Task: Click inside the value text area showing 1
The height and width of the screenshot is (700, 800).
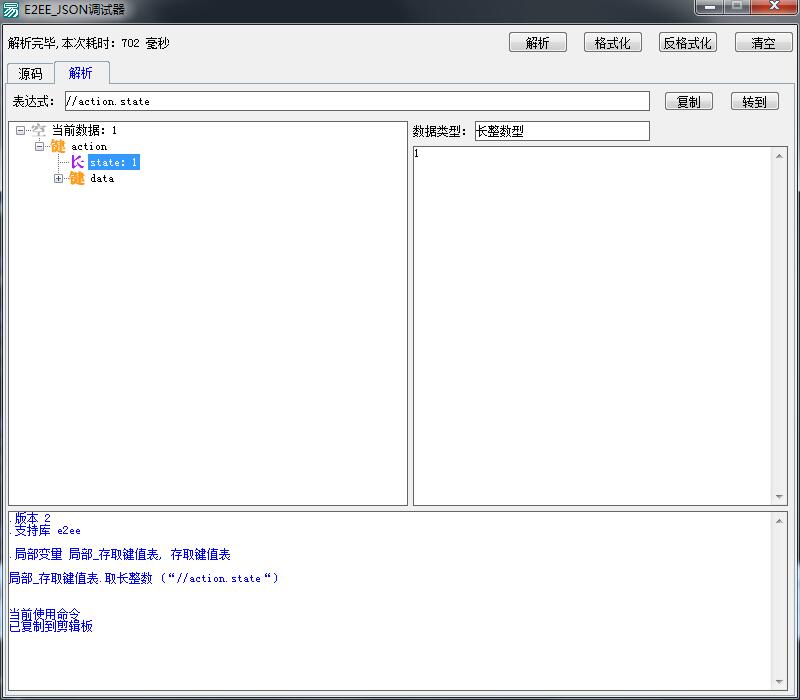Action: 592,326
